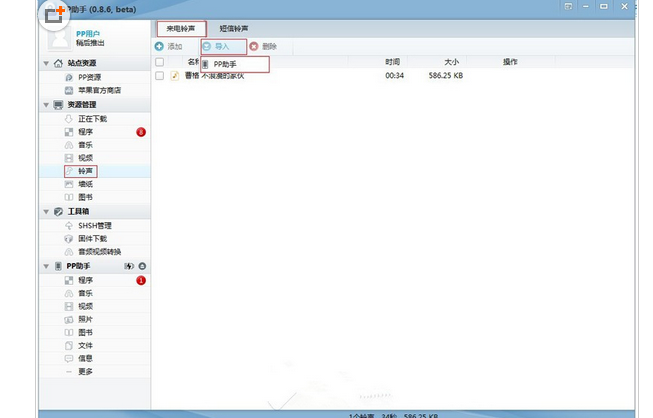Collapse the 工具箱 section arrow
Screen dimensions: 653x418
pyautogui.click(x=46, y=211)
